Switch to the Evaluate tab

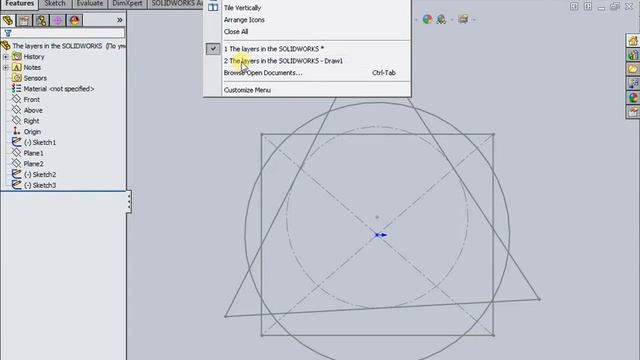[x=90, y=4]
